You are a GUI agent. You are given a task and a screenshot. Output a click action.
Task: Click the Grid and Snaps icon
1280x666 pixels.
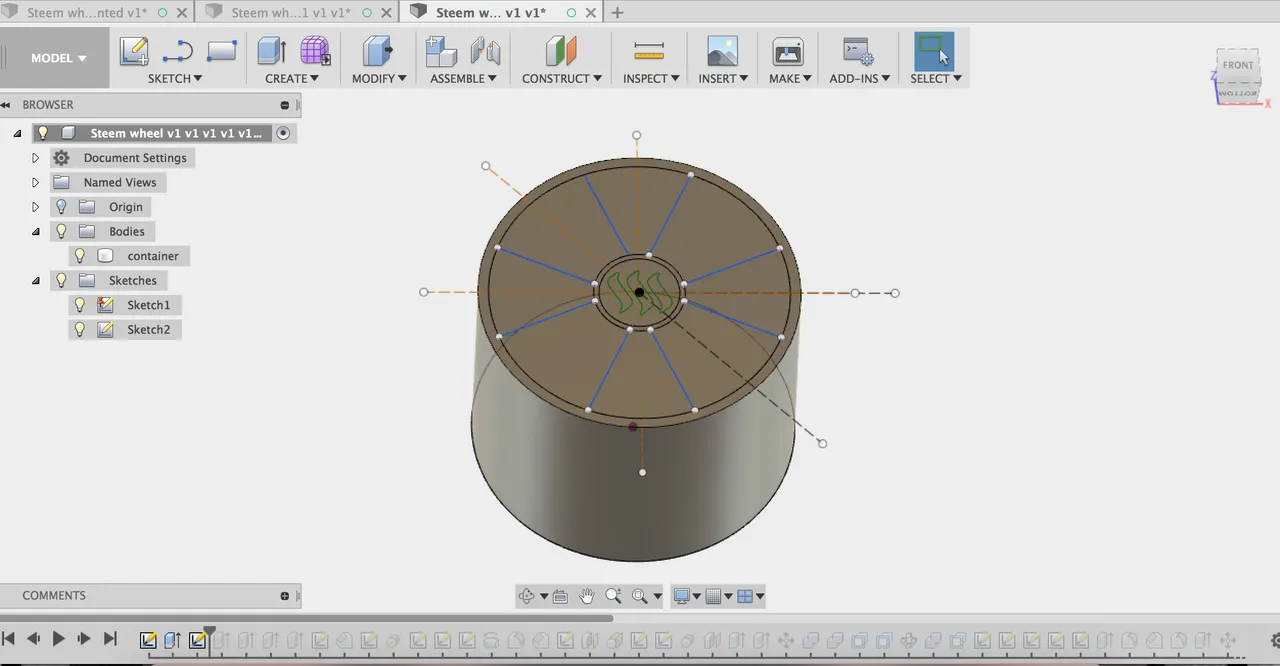click(713, 596)
